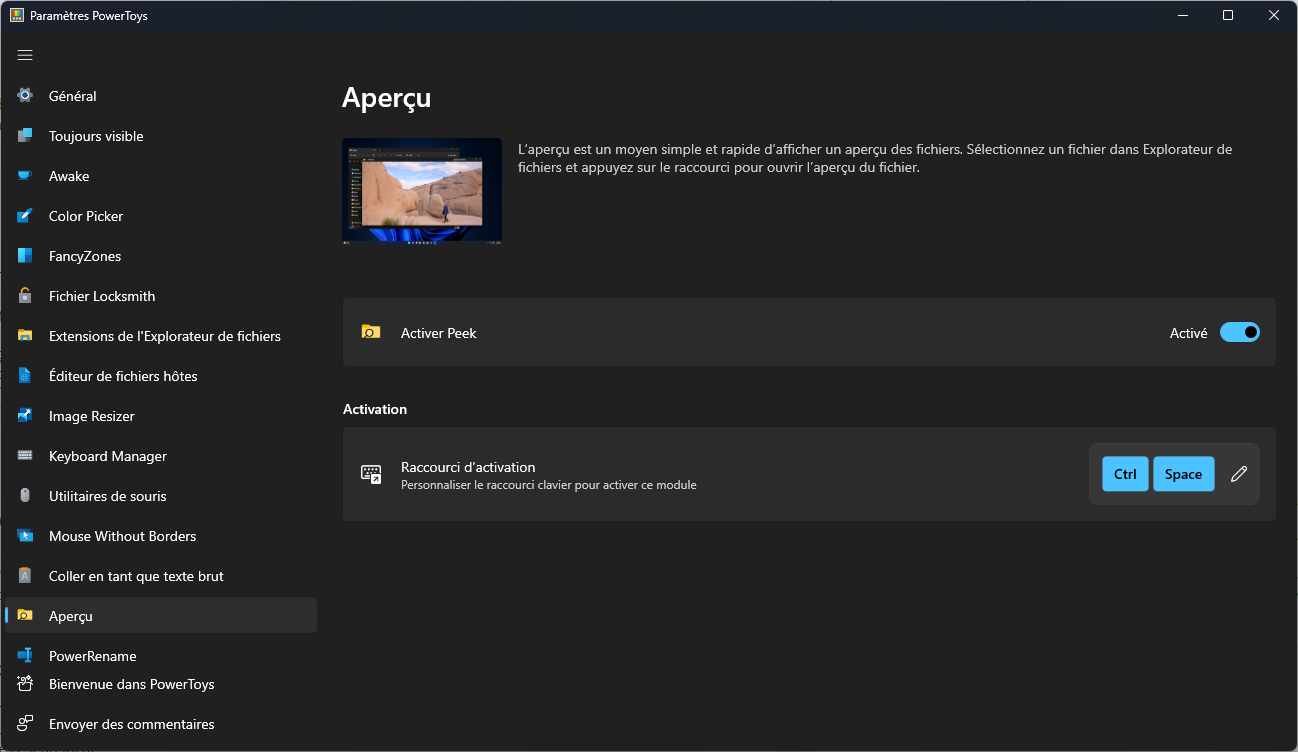Screen dimensions: 1298x752
Task: Maximize the PowerToys settings window
Action: pos(1228,15)
